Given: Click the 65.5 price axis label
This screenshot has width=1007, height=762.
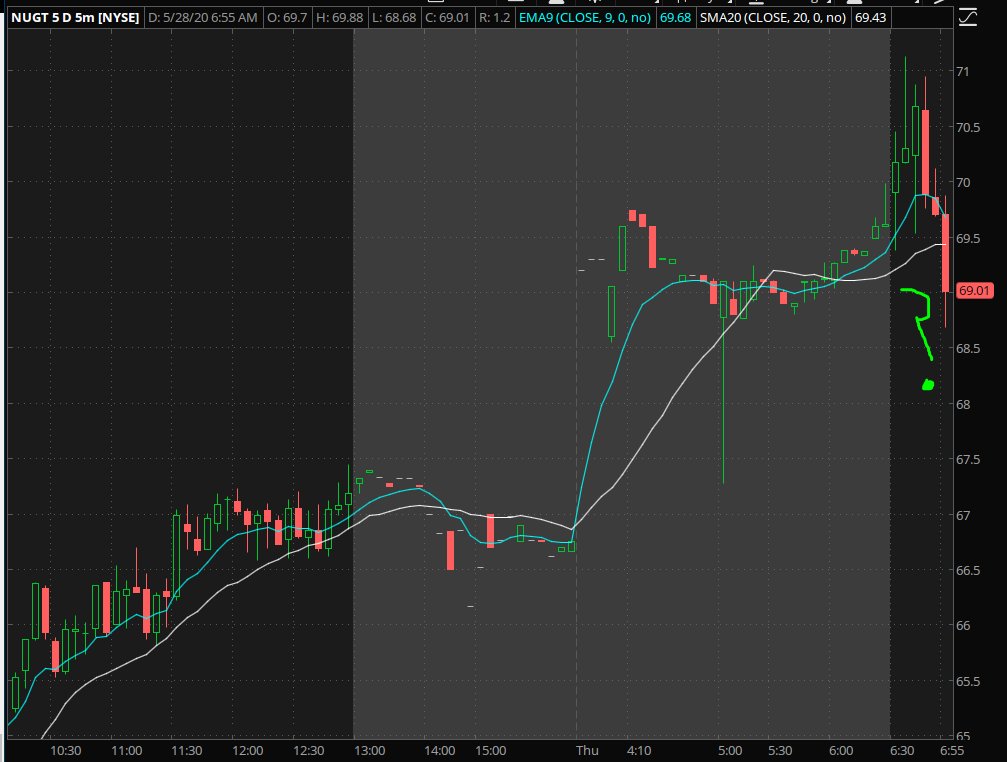Looking at the screenshot, I should (968, 681).
